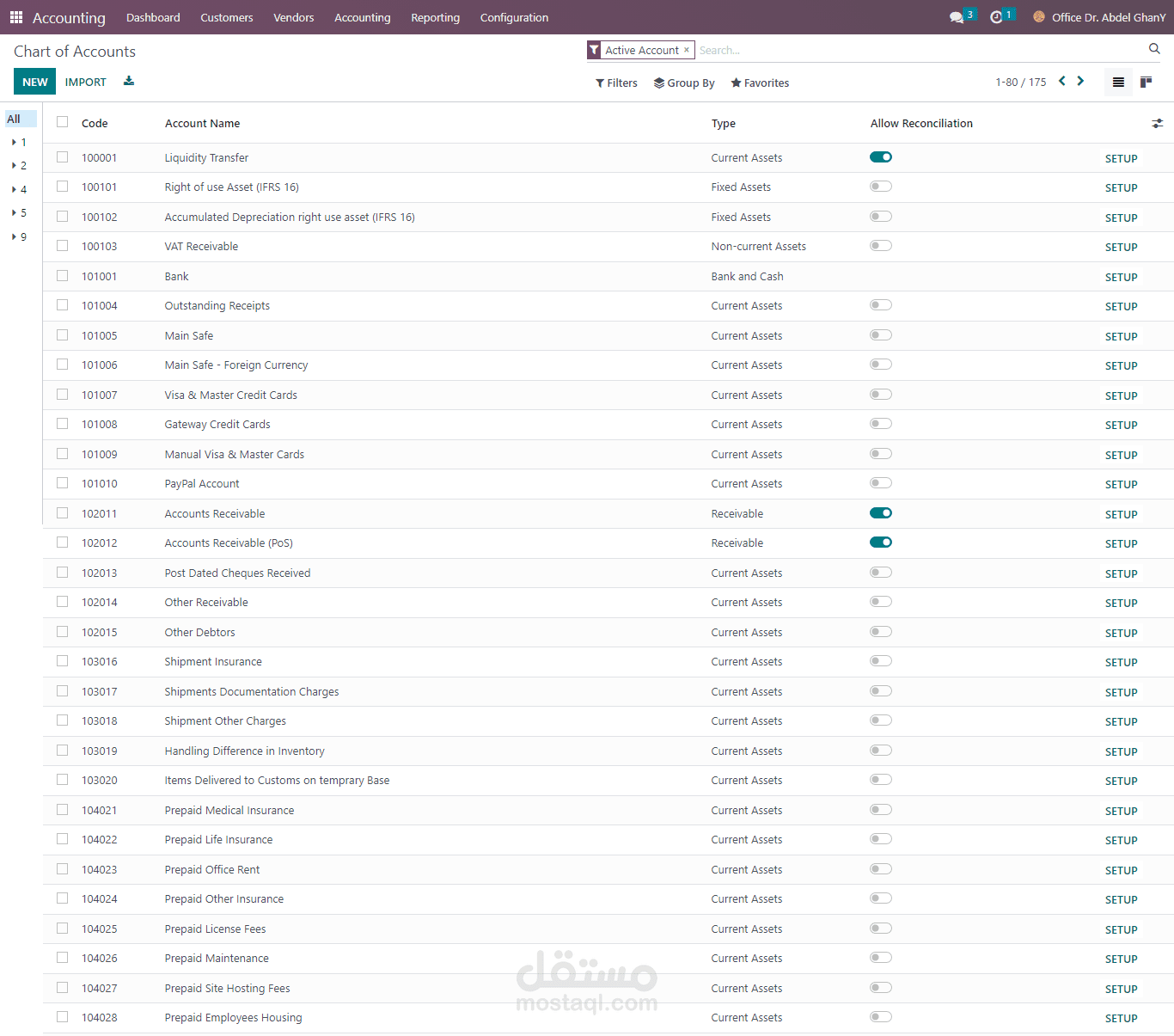Open the Customers menu
The width and height of the screenshot is (1174, 1036).
click(x=227, y=17)
